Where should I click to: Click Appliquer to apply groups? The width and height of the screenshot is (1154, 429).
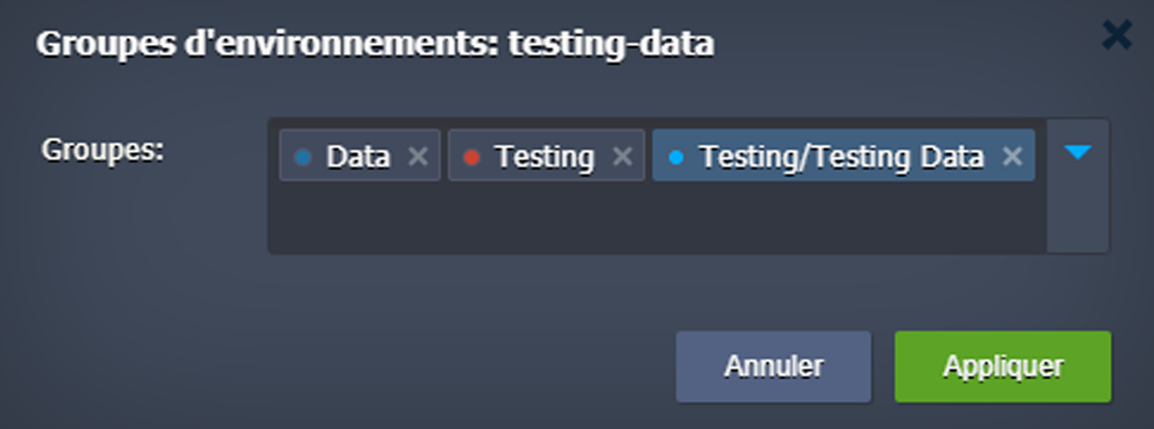[x=1002, y=366]
